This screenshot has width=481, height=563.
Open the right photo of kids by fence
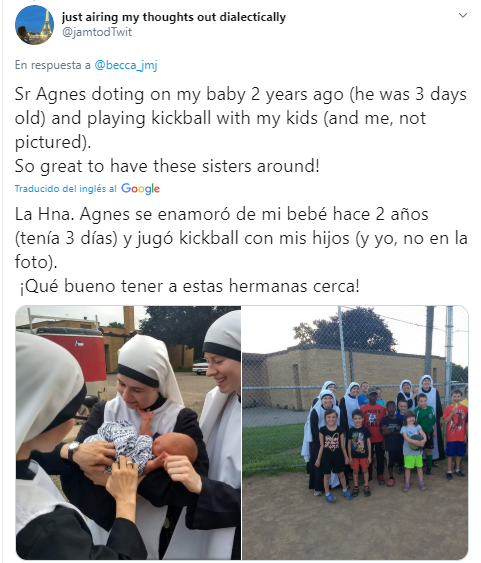[x=355, y=432]
